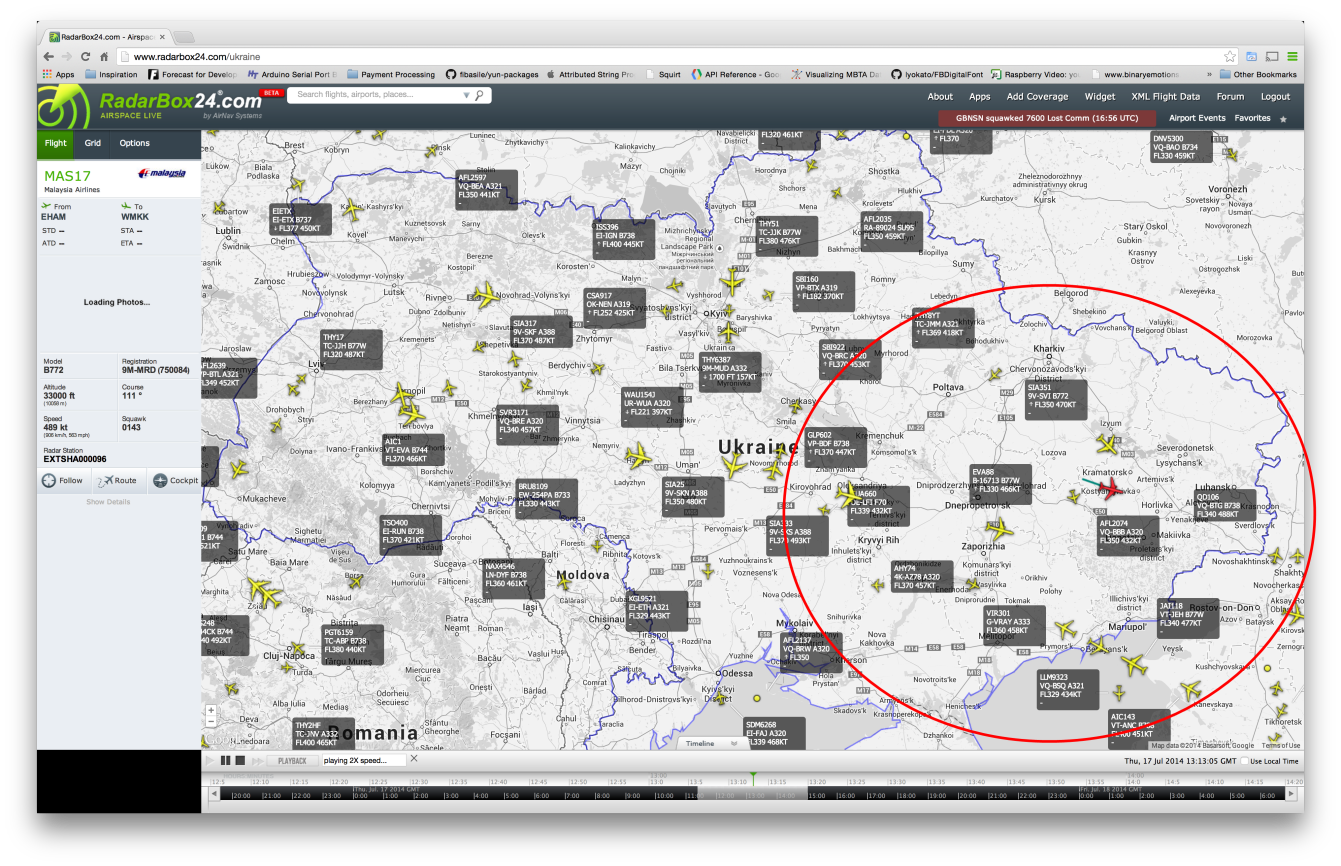Image resolution: width=1341 pixels, height=866 pixels.
Task: Close the playback speed box
Action: click(x=414, y=759)
